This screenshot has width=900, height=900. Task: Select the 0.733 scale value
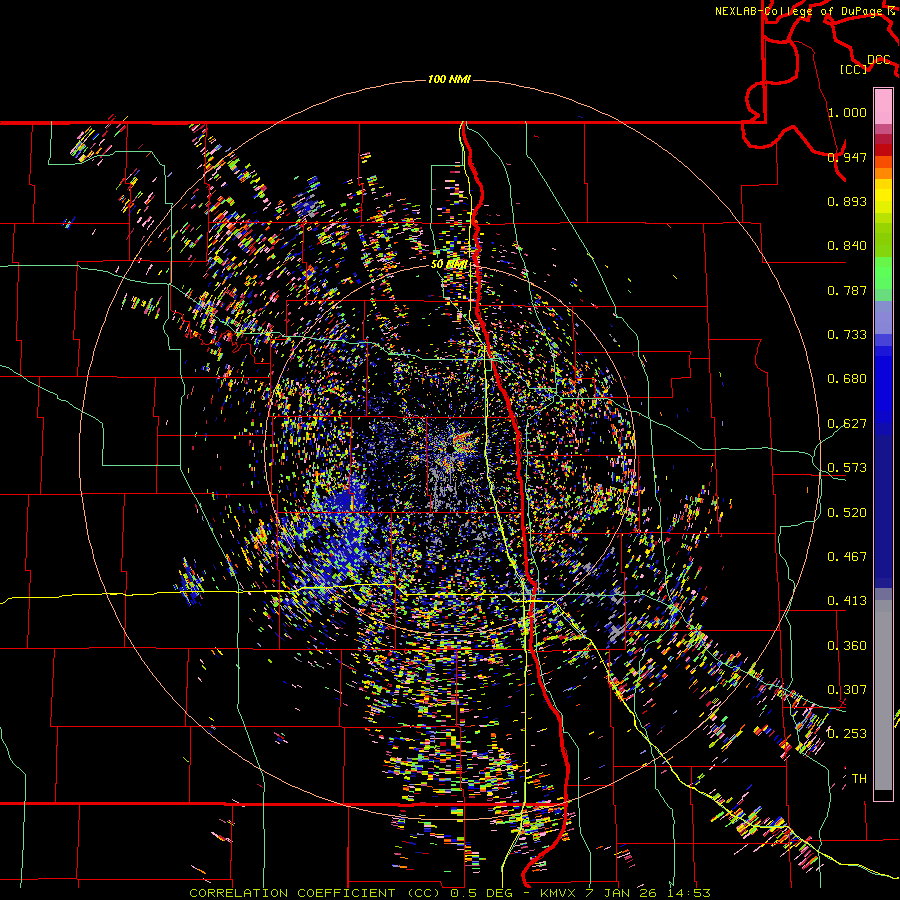click(x=847, y=334)
